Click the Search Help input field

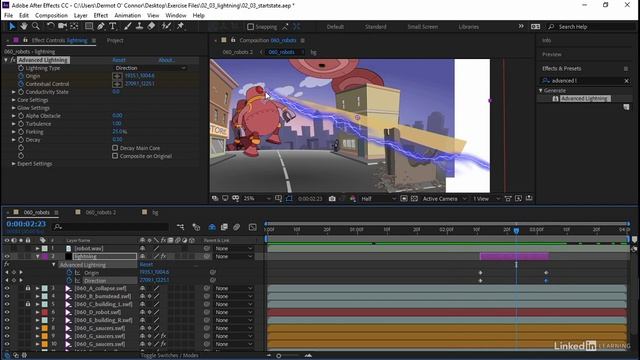[x=591, y=27]
